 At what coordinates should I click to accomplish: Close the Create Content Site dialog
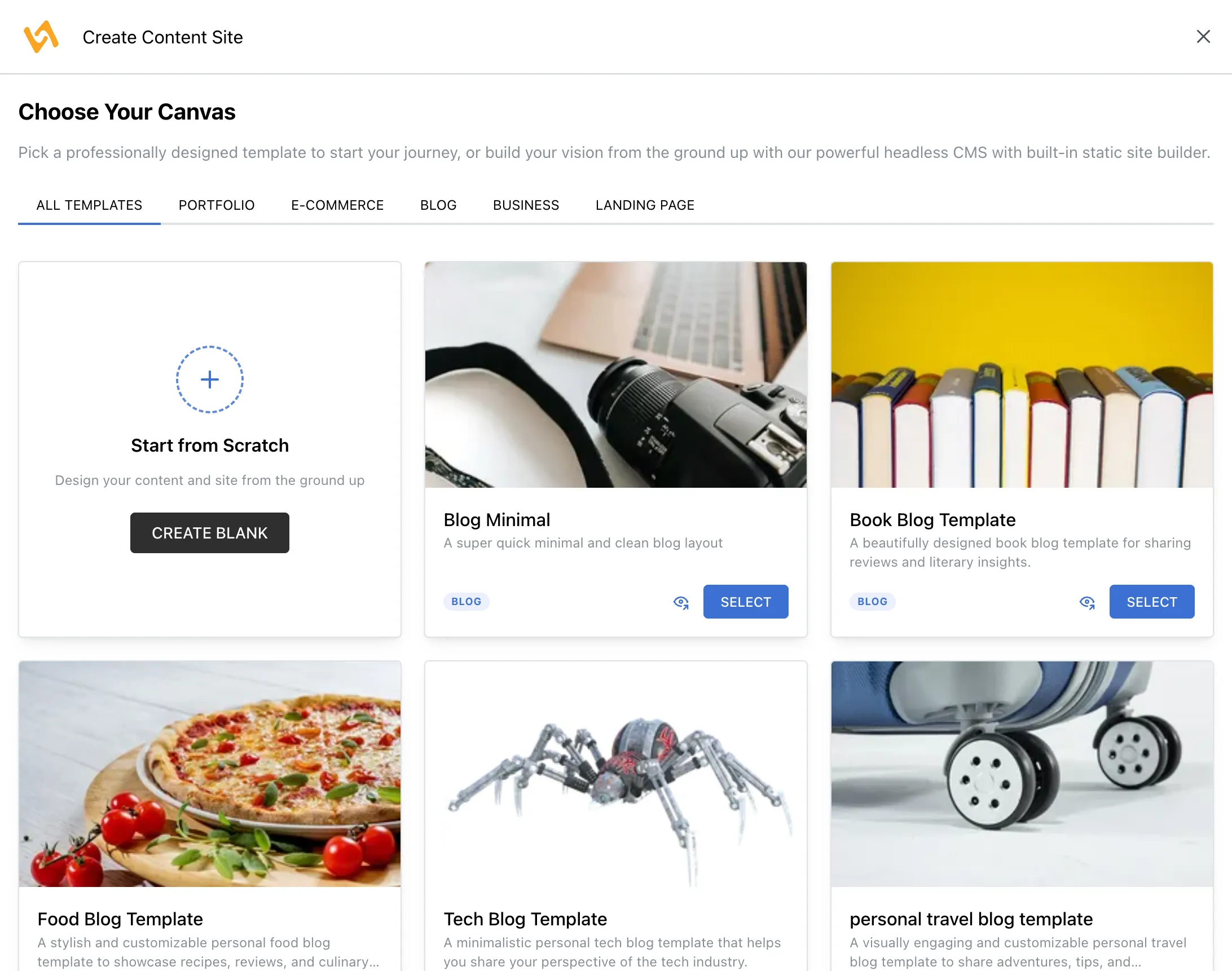tap(1203, 37)
